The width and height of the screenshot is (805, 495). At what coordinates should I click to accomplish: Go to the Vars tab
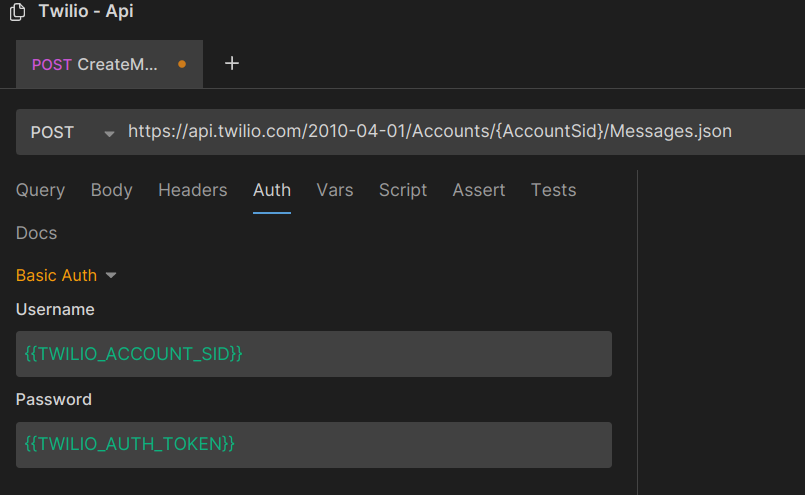(335, 190)
